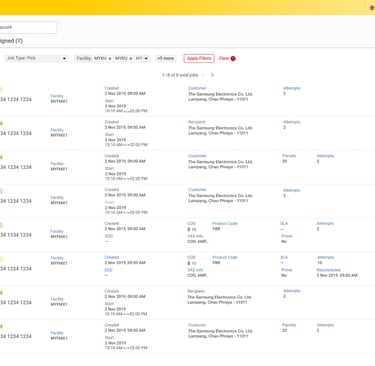Viewport: 375px width, 366px height.
Task: Remove the second MYKU facility chip
Action: coord(130,58)
